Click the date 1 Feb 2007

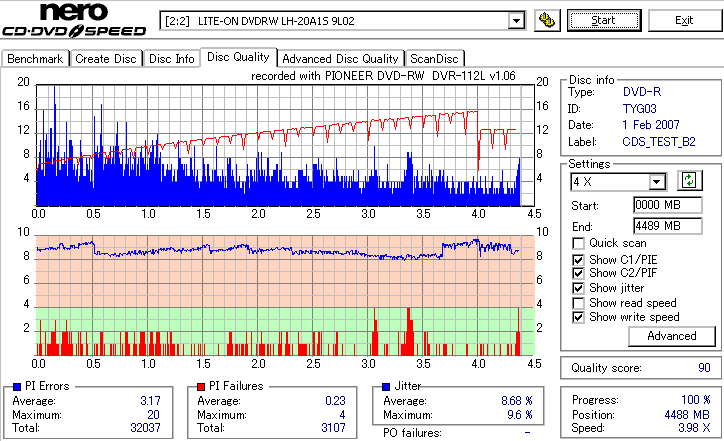(x=651, y=125)
